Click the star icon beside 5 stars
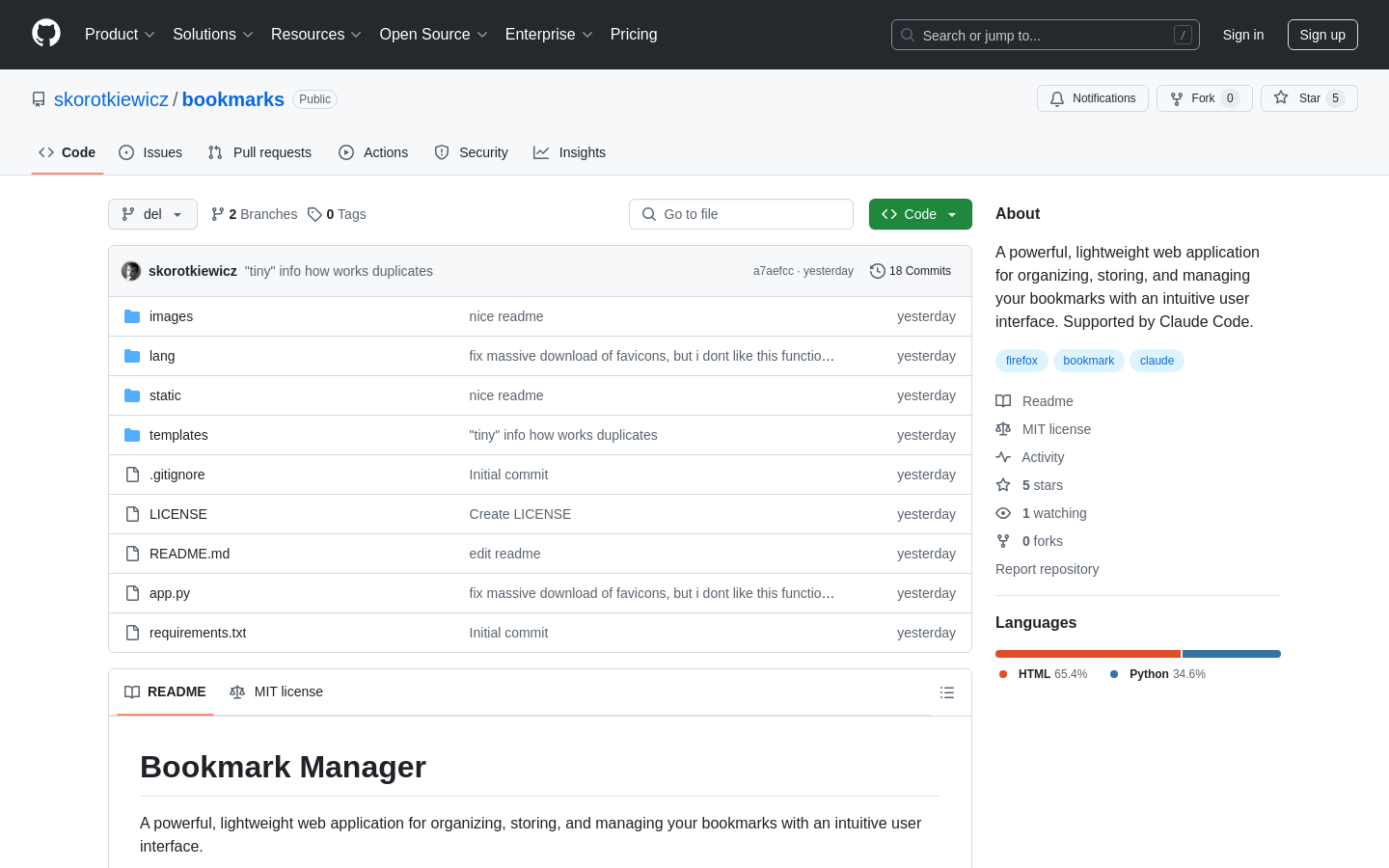This screenshot has height=868, width=1389. [x=1003, y=485]
